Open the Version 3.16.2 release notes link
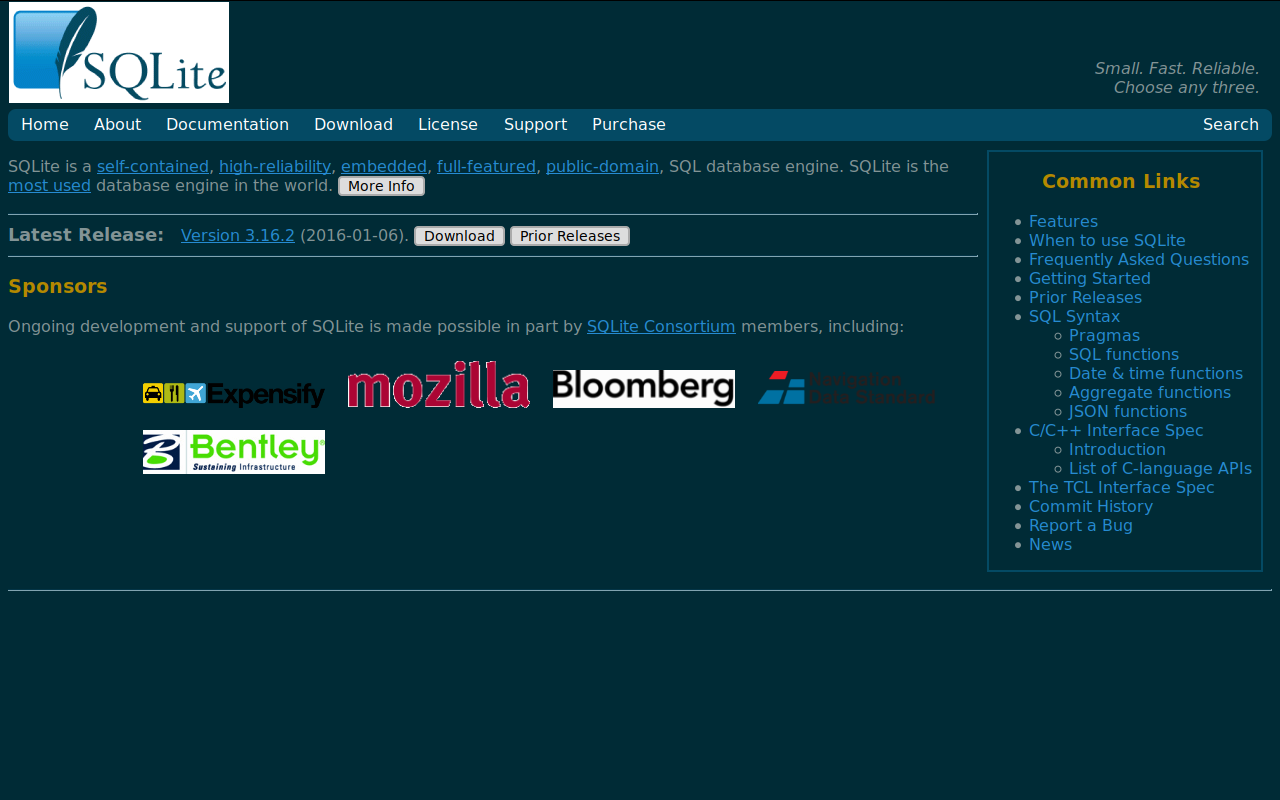The height and width of the screenshot is (800, 1280). [x=238, y=234]
